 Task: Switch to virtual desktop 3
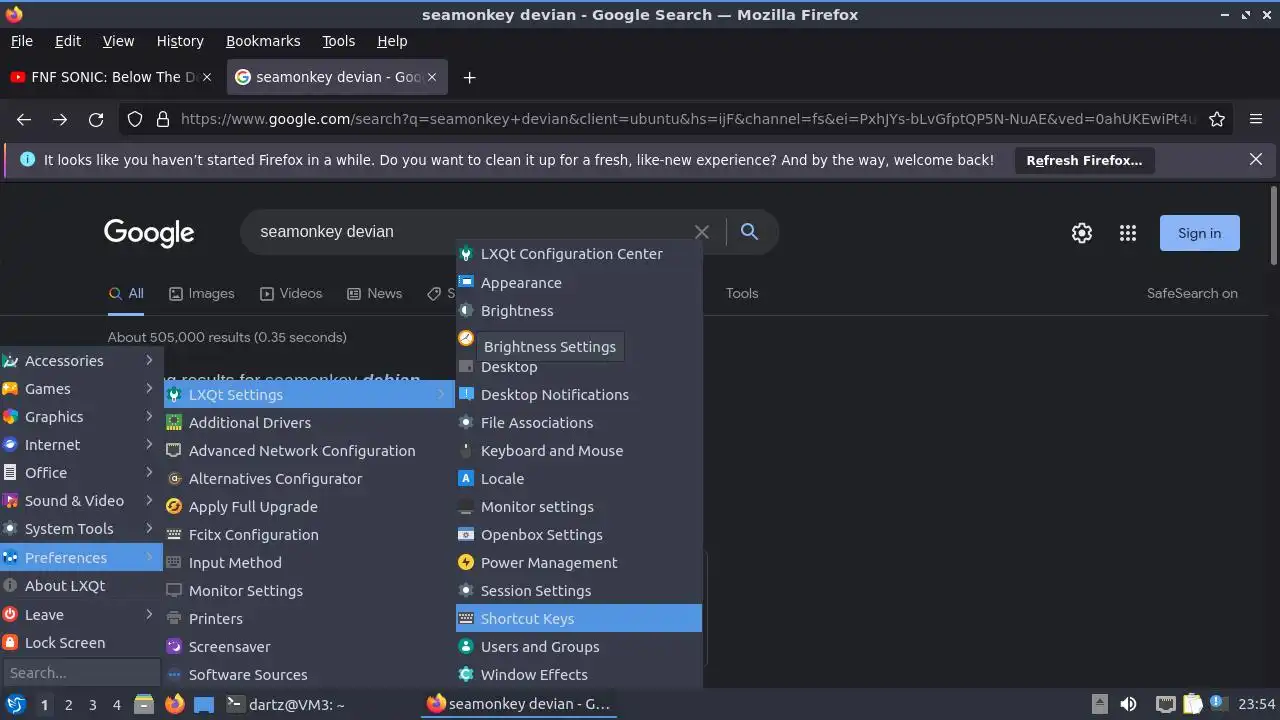click(92, 704)
